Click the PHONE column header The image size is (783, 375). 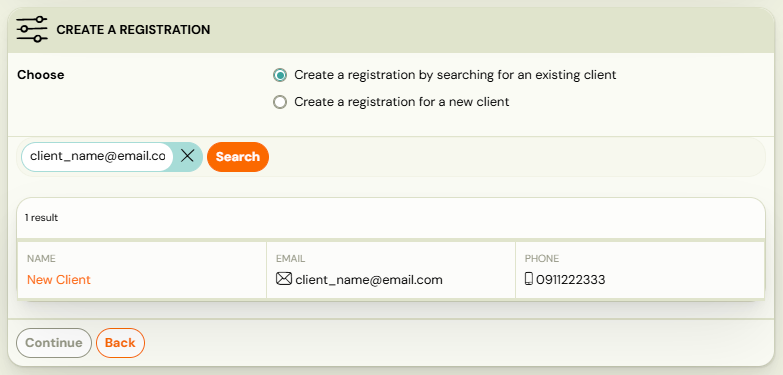point(542,259)
